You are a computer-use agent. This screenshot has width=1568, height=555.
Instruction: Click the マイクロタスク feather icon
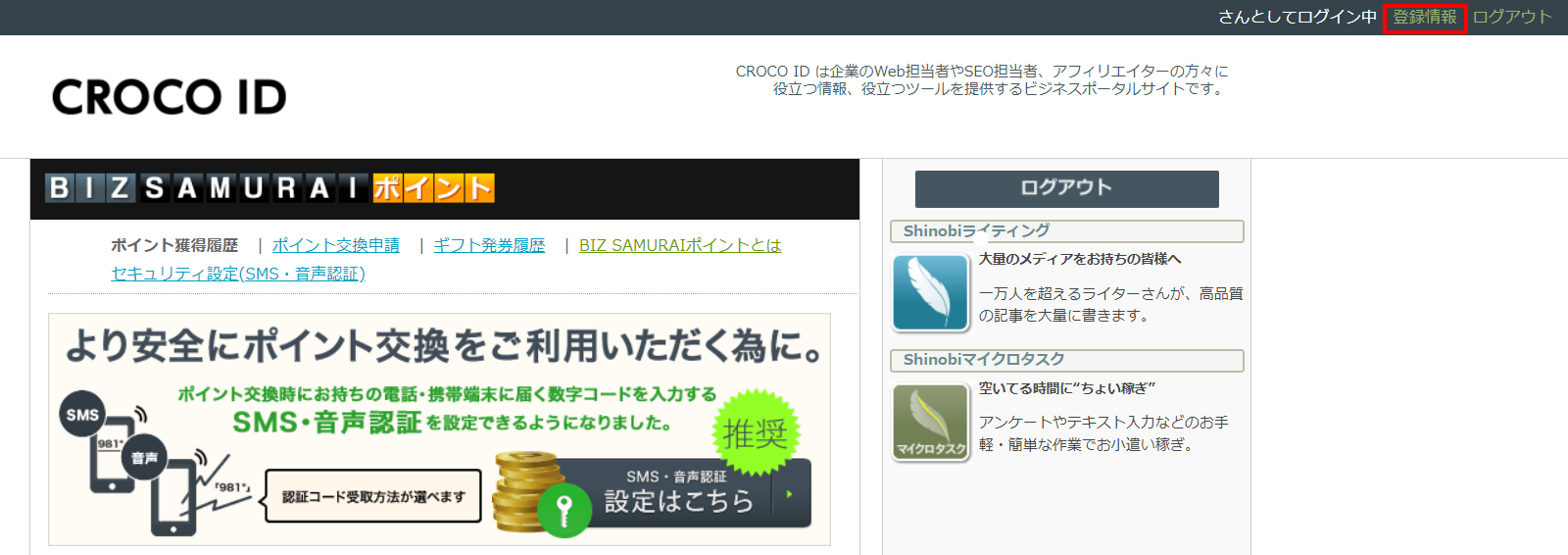coord(930,422)
